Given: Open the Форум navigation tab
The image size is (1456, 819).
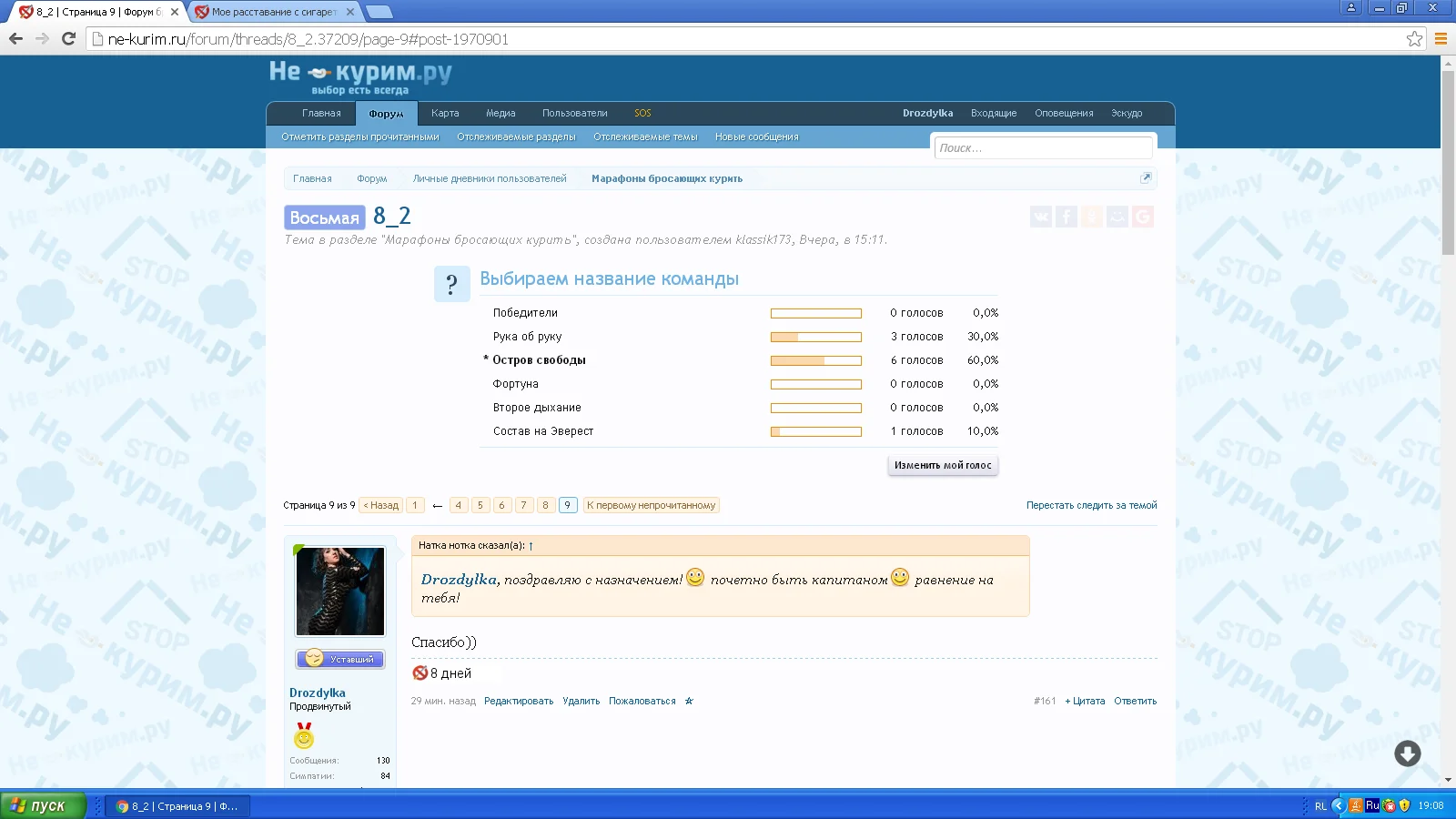Looking at the screenshot, I should [x=386, y=114].
